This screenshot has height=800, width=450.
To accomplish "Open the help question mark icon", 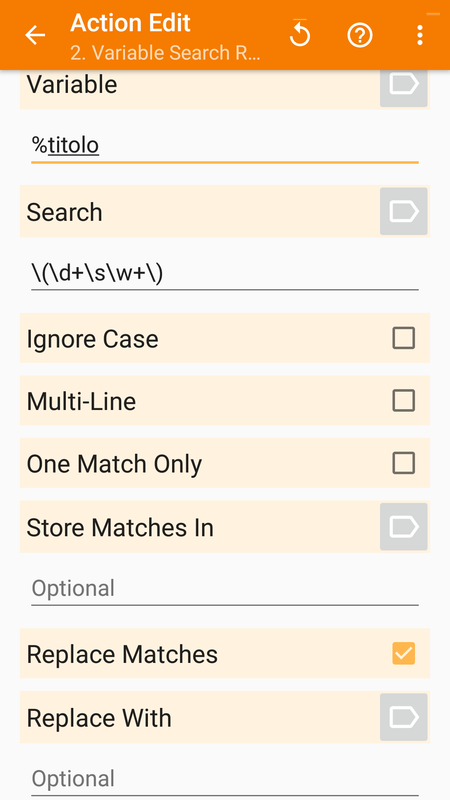I will coord(360,35).
